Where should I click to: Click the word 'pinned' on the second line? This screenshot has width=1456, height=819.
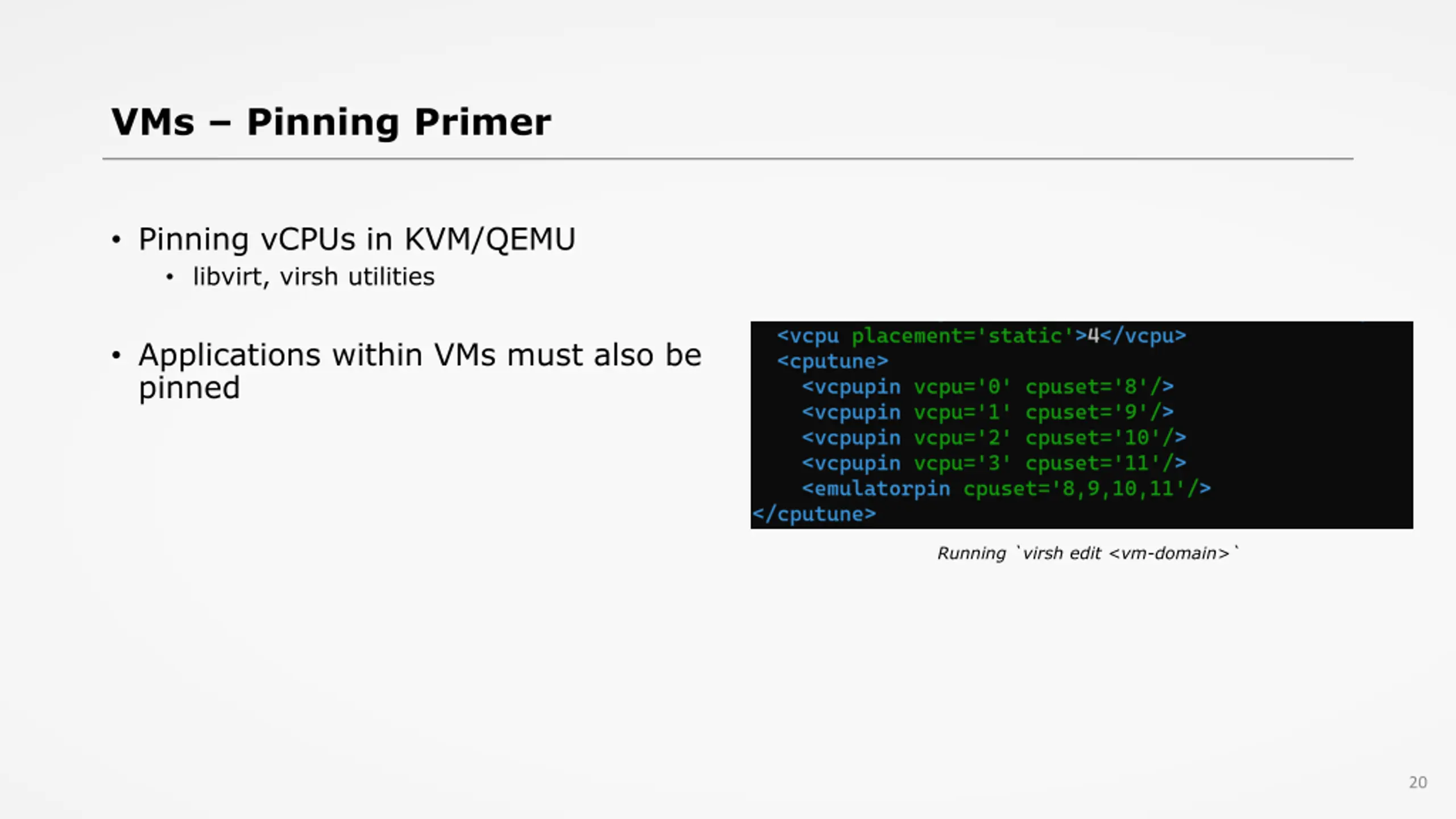(x=189, y=389)
